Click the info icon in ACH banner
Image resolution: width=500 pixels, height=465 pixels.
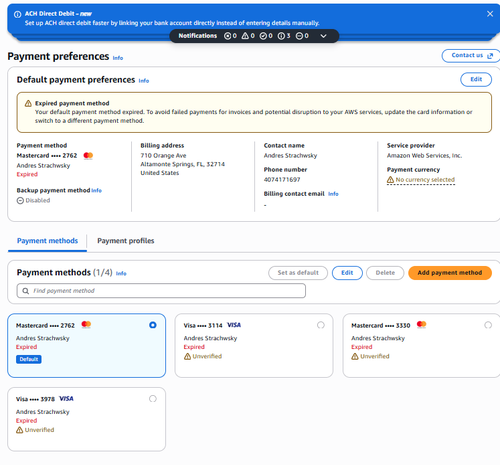(17, 14)
